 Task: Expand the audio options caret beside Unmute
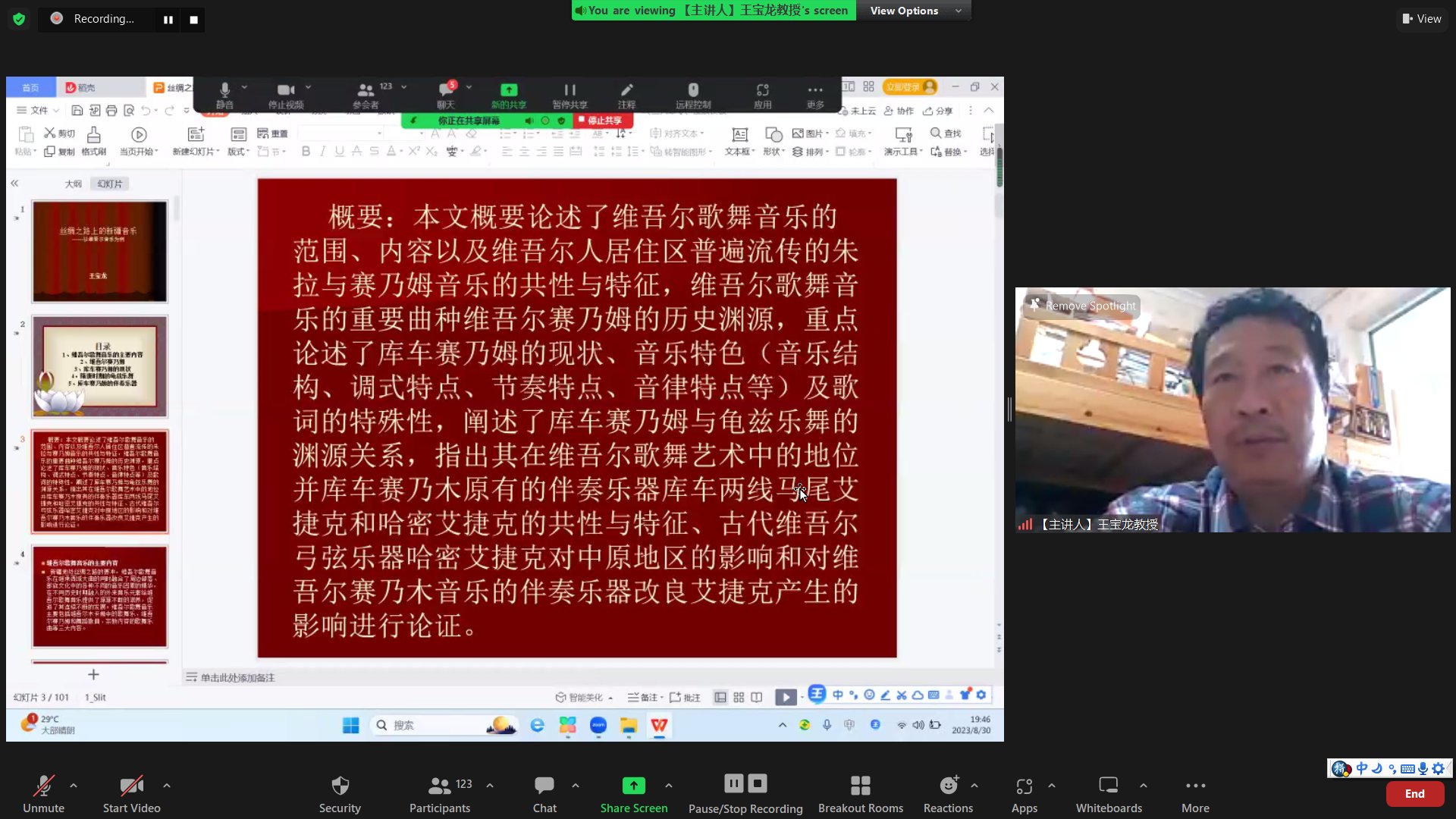(x=74, y=786)
